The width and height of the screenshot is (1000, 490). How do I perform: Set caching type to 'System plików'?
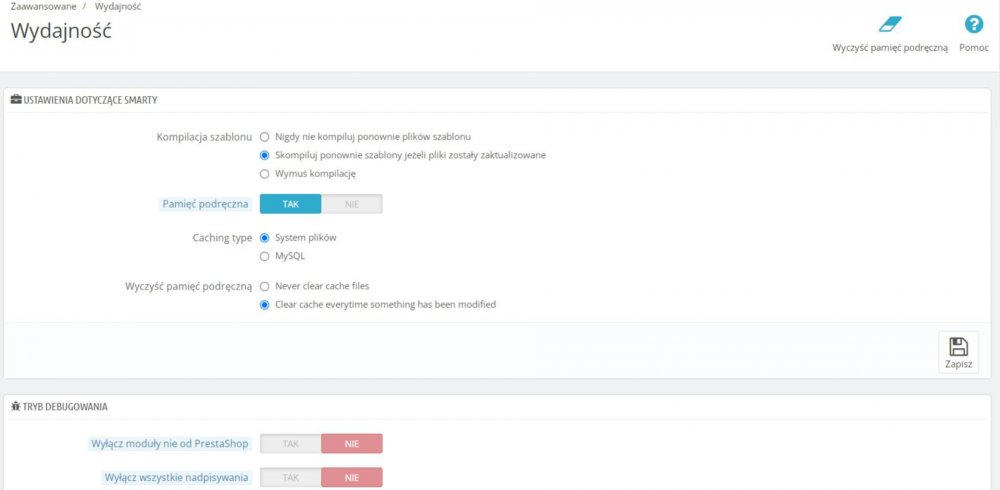click(265, 238)
